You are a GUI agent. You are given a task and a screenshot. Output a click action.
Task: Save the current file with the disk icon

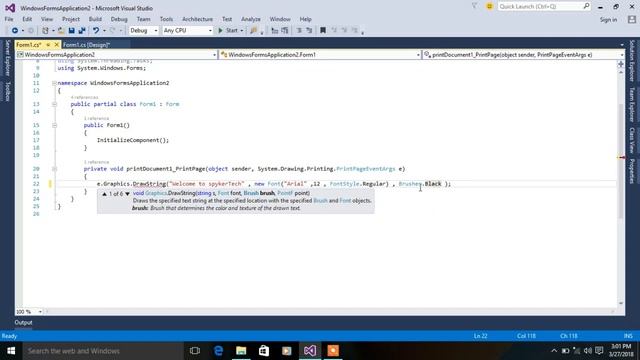point(71,31)
